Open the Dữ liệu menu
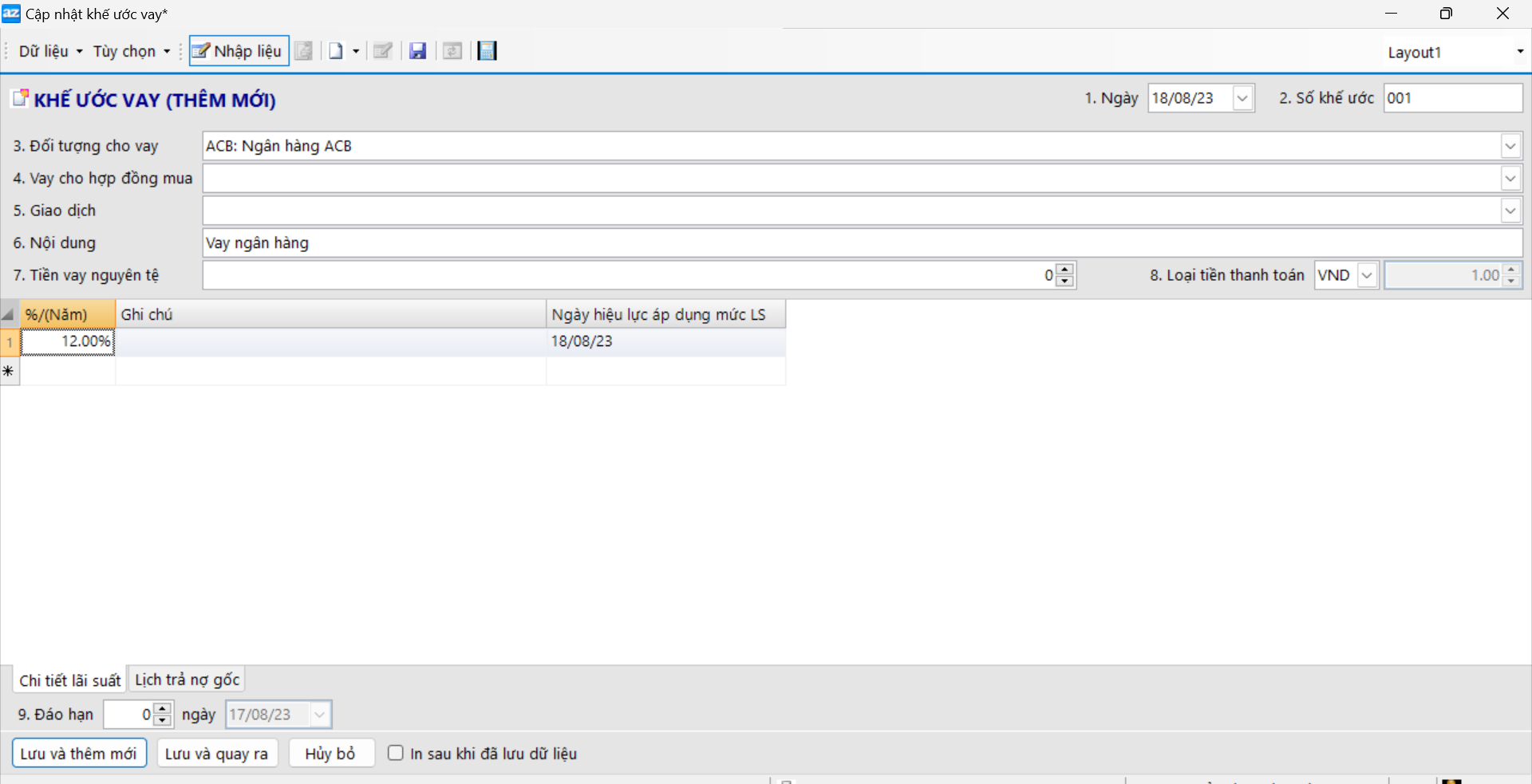Image resolution: width=1532 pixels, height=784 pixels. (49, 51)
